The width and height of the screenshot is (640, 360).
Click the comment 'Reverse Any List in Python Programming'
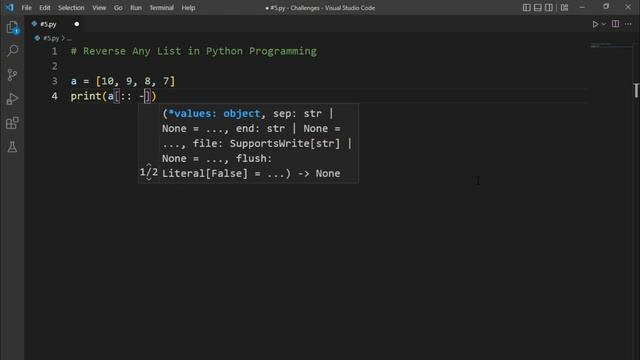coord(200,51)
